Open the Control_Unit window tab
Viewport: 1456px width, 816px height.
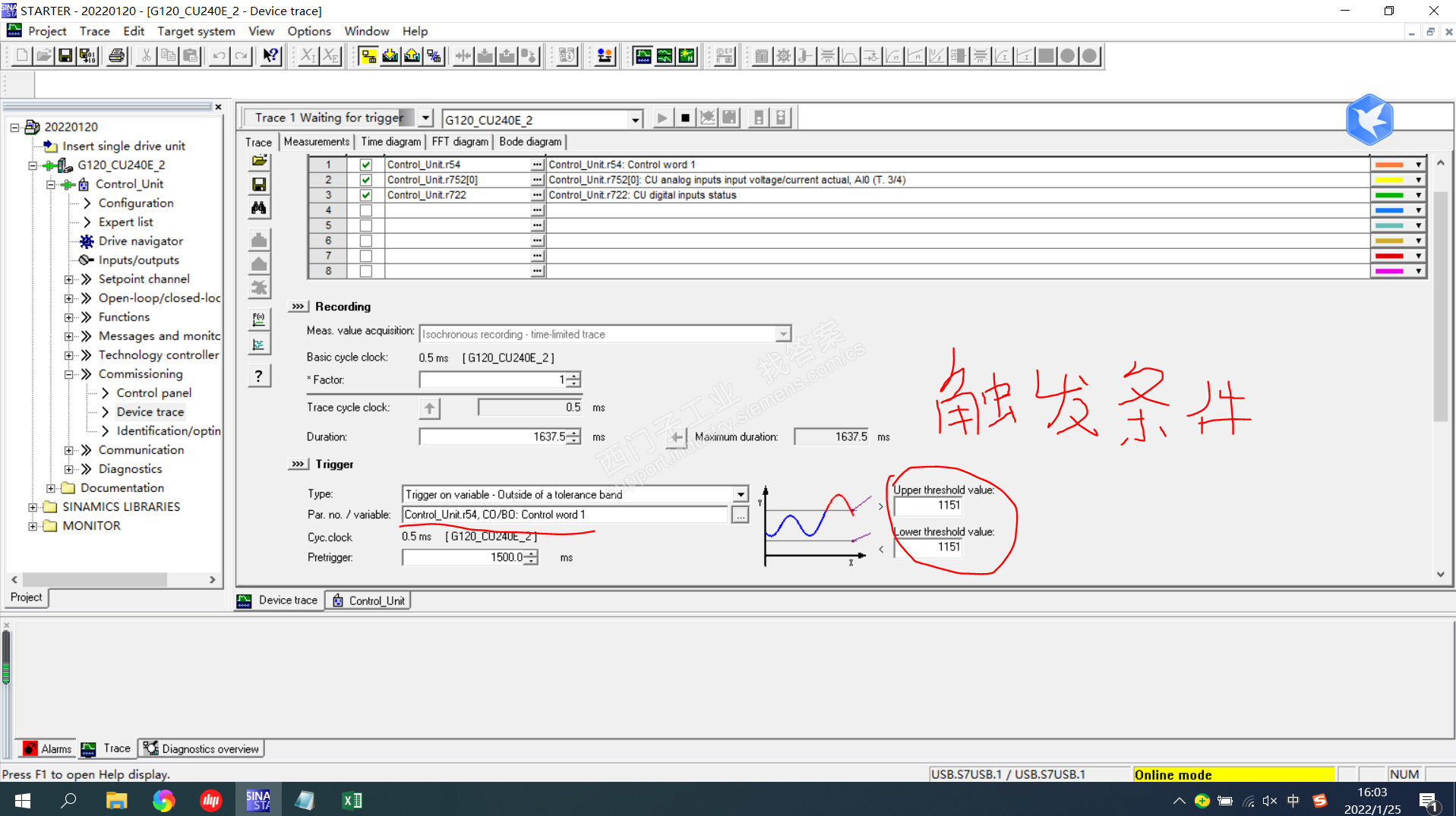click(369, 600)
